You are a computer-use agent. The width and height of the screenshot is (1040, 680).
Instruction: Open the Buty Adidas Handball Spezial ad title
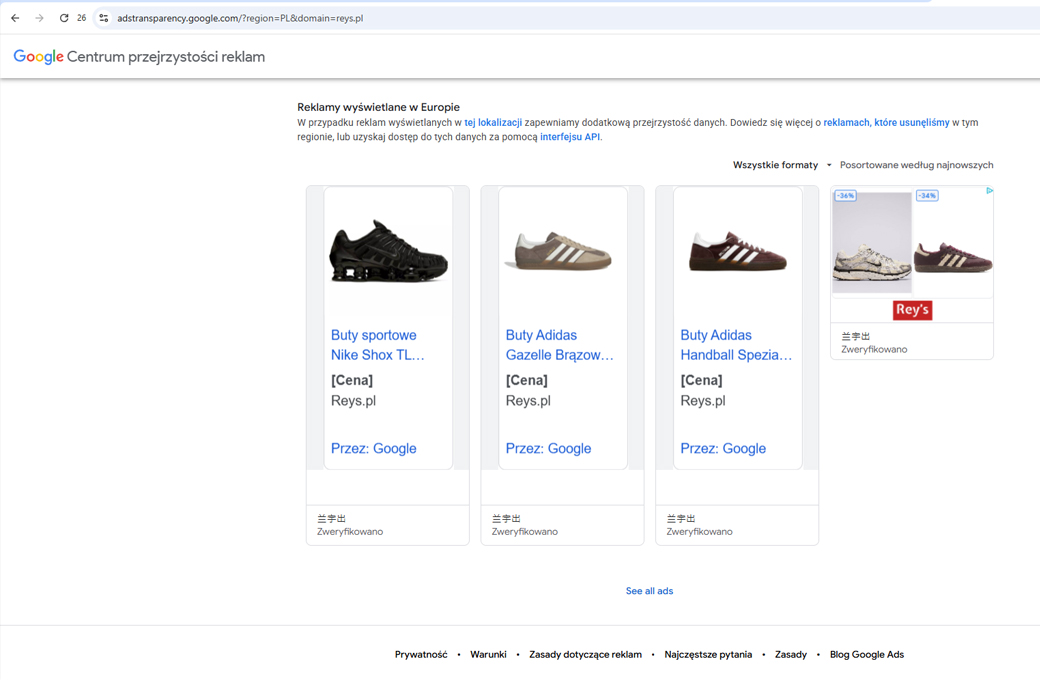tap(736, 345)
